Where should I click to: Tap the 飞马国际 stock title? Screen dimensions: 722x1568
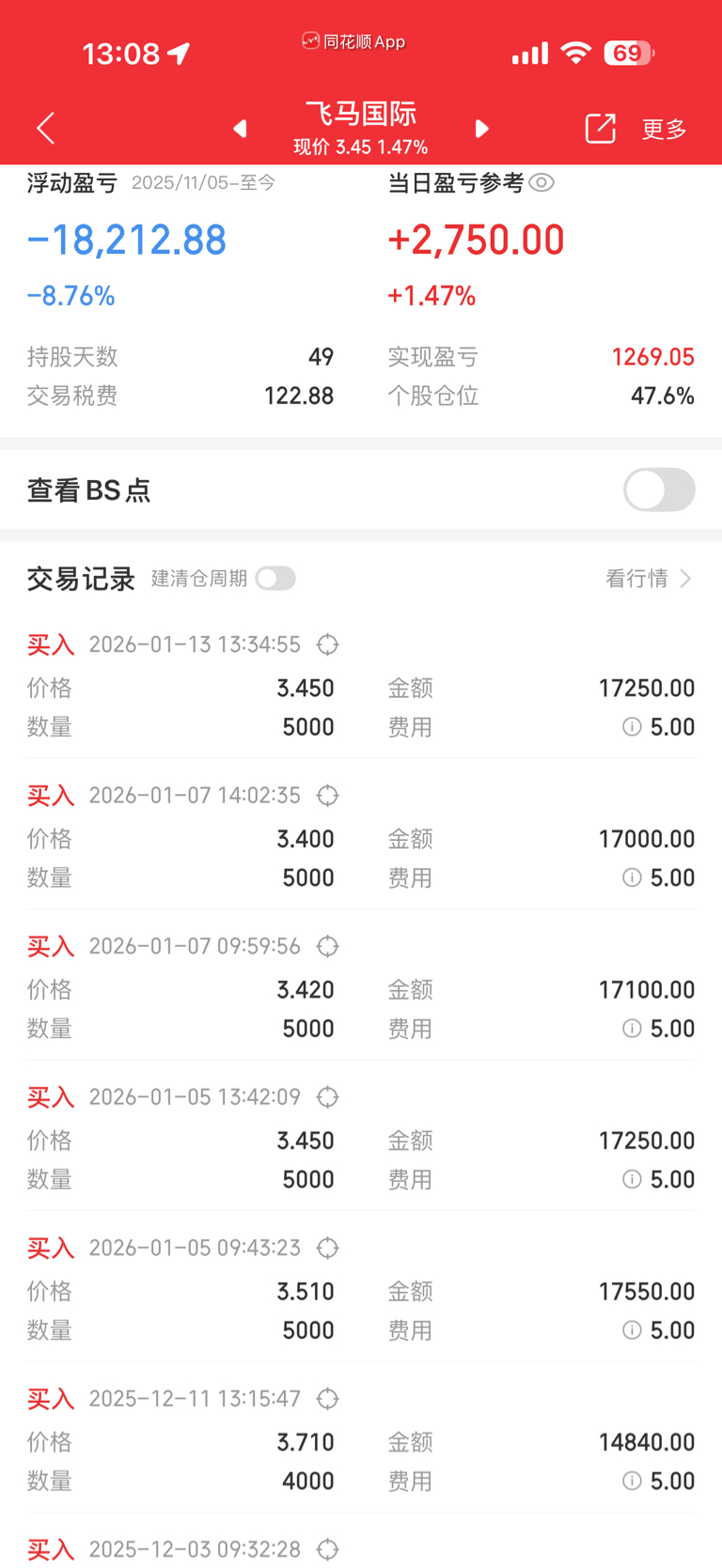[x=361, y=114]
